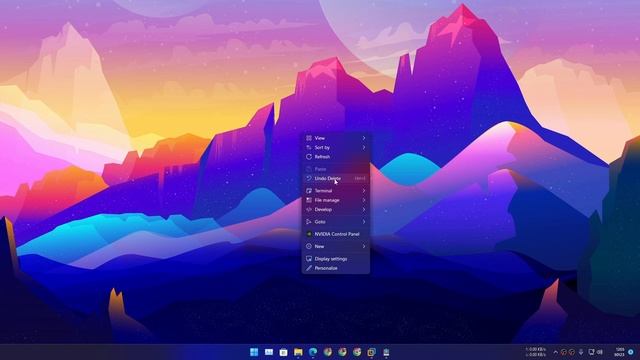Click the speaker volume tray icon

tap(600, 352)
